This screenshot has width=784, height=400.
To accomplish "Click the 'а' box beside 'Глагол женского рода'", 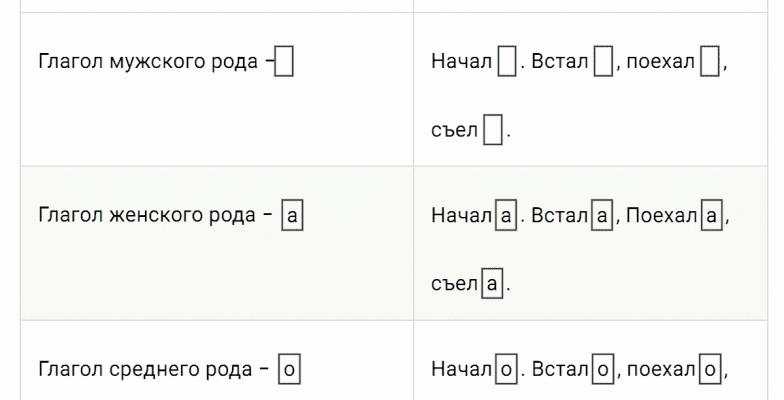I will pos(292,216).
